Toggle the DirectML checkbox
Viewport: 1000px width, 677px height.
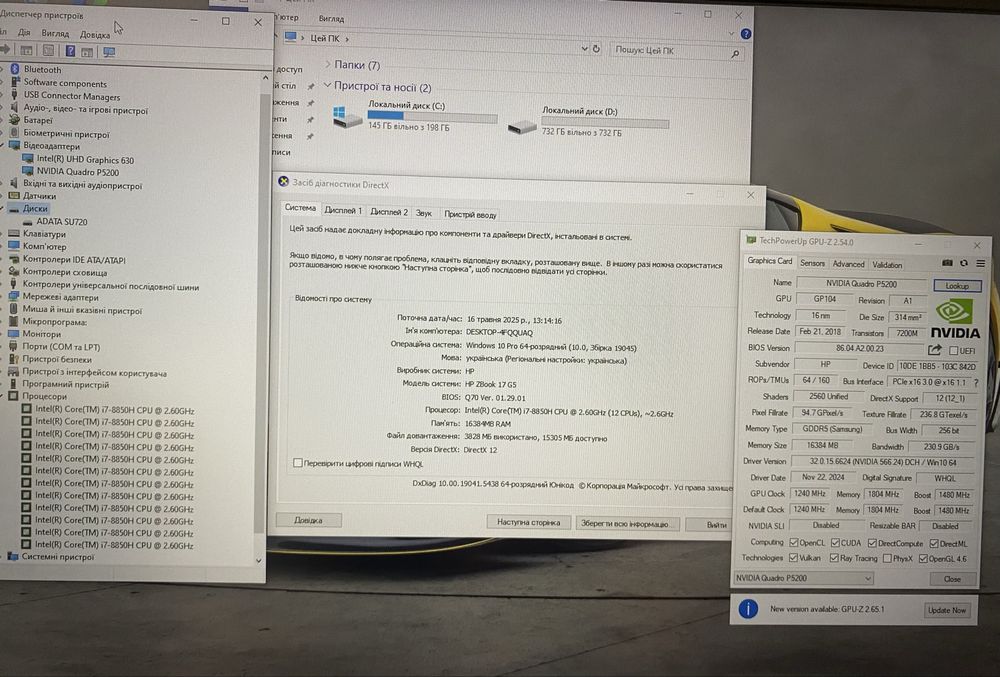[x=934, y=543]
